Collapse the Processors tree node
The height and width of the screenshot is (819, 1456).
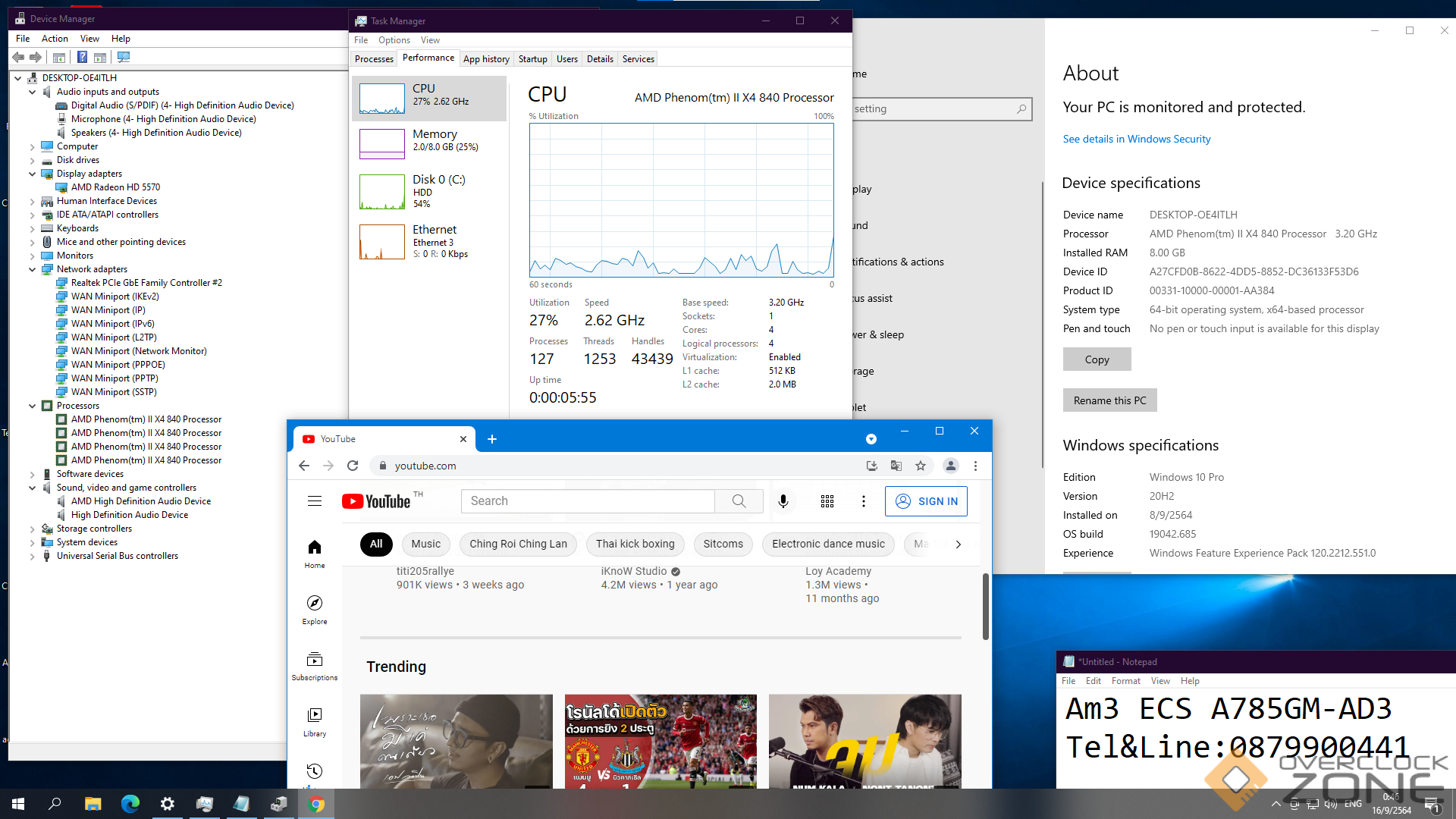33,406
